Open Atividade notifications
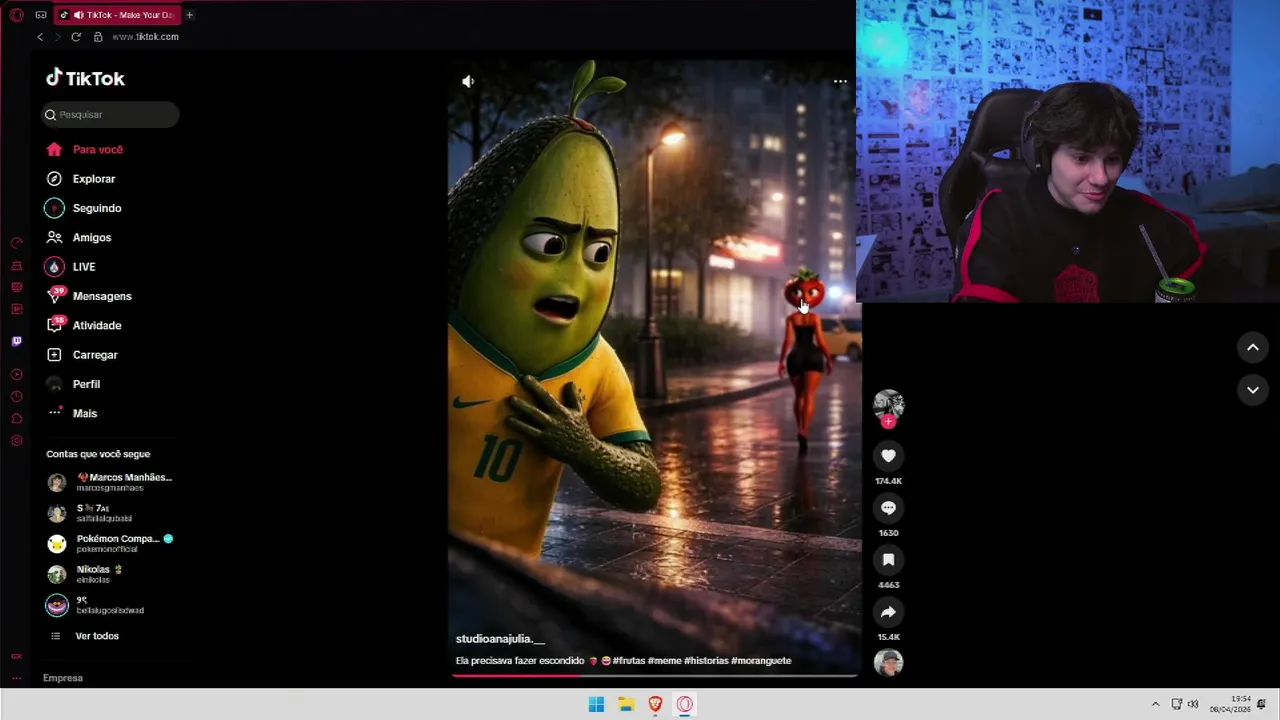The width and height of the screenshot is (1280, 720). coord(84,325)
